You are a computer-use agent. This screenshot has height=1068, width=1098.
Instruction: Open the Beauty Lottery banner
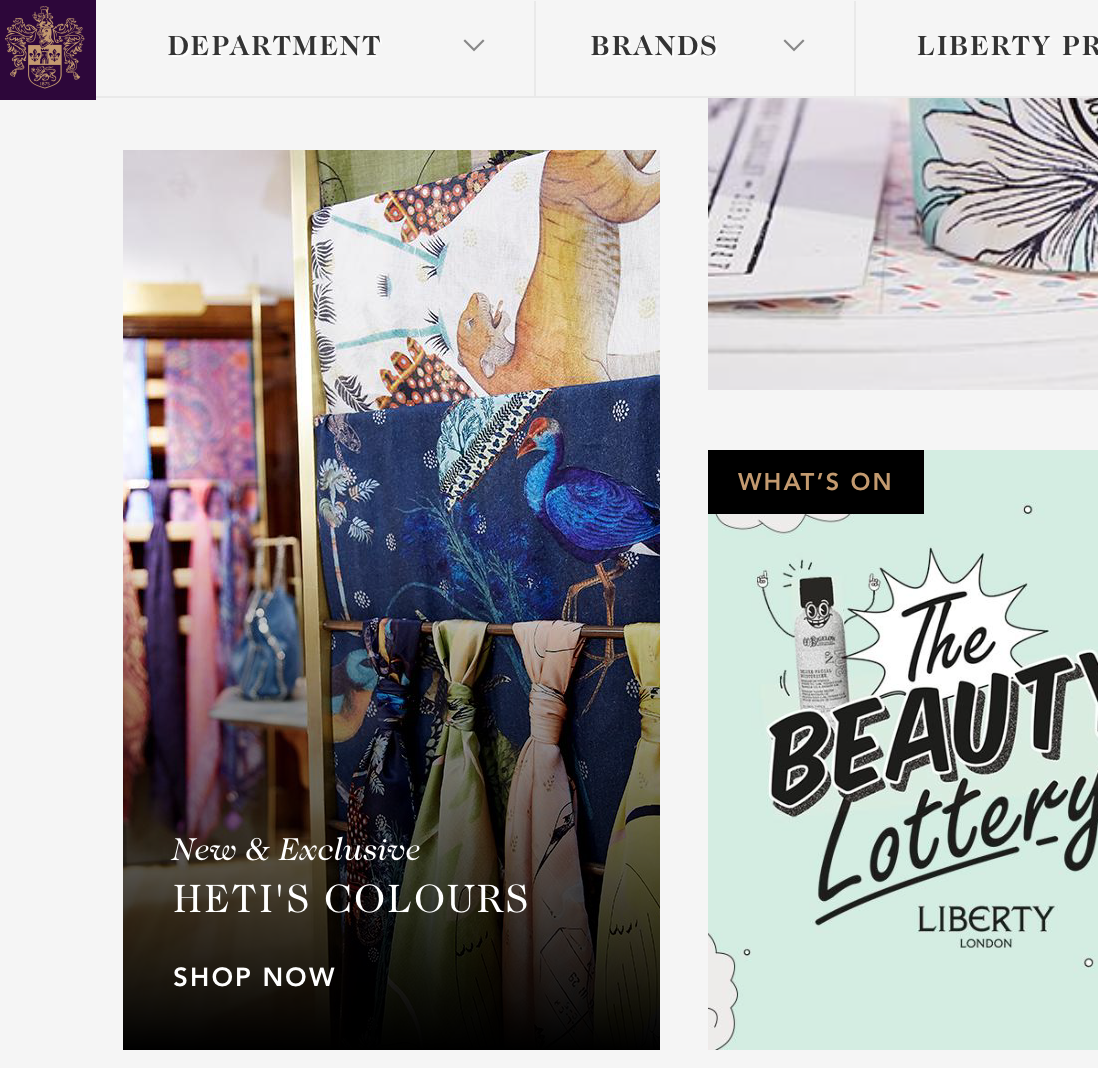tap(903, 749)
